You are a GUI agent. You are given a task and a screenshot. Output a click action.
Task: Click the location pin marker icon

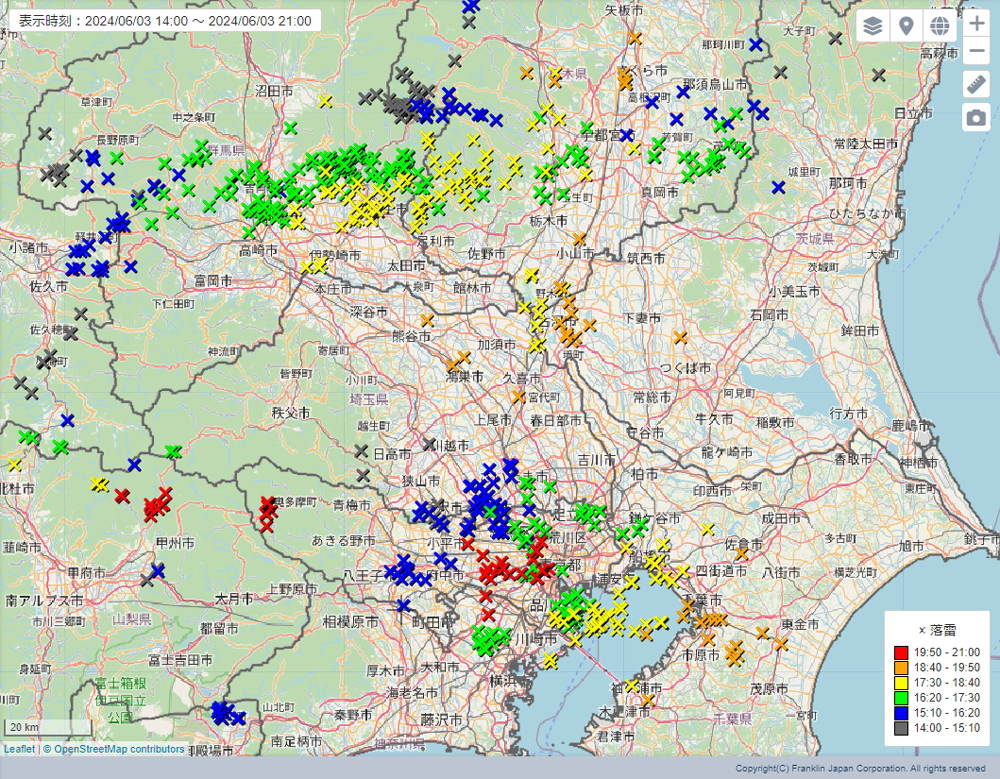906,26
